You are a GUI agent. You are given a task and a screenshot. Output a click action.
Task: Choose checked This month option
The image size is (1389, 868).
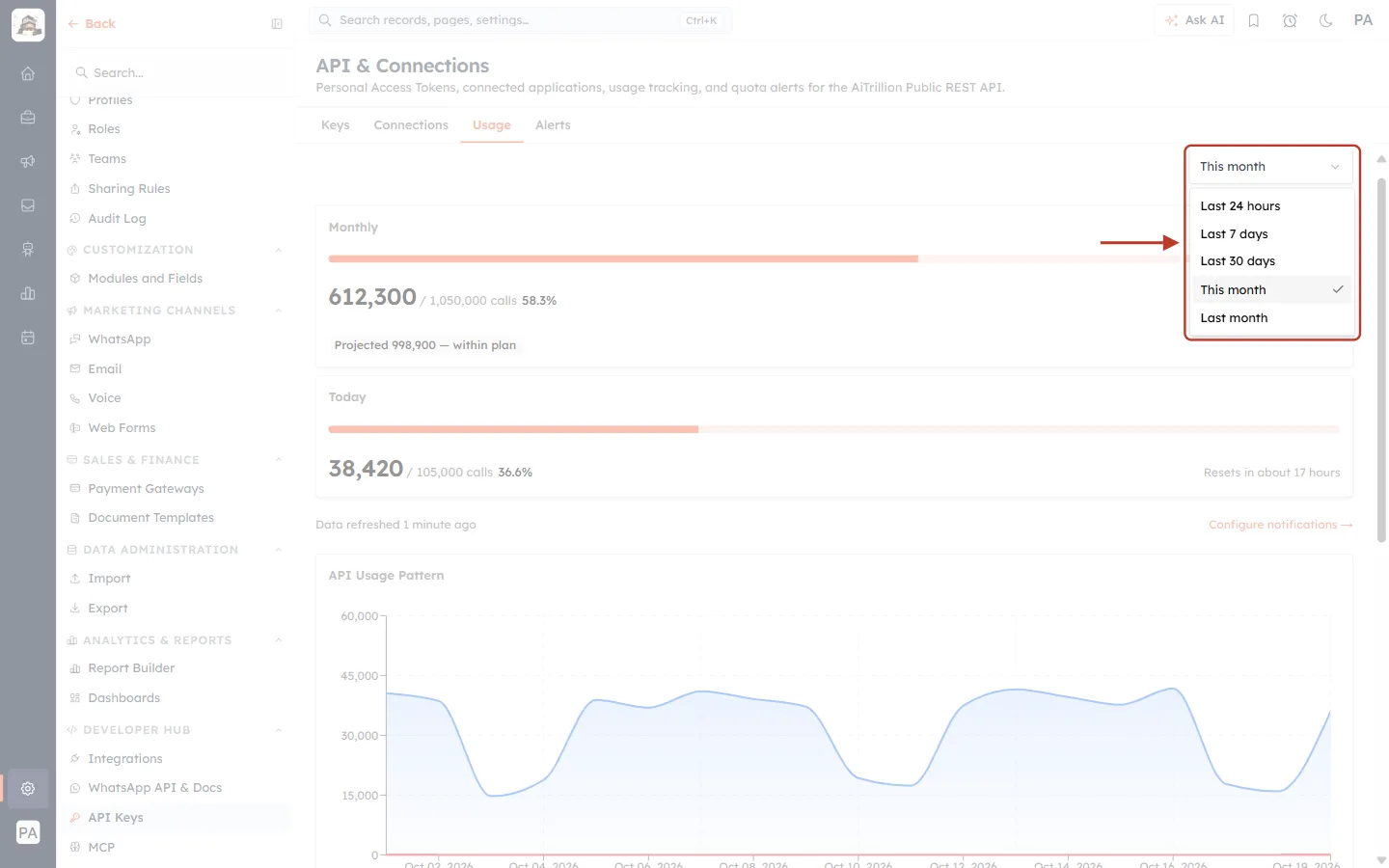point(1271,289)
